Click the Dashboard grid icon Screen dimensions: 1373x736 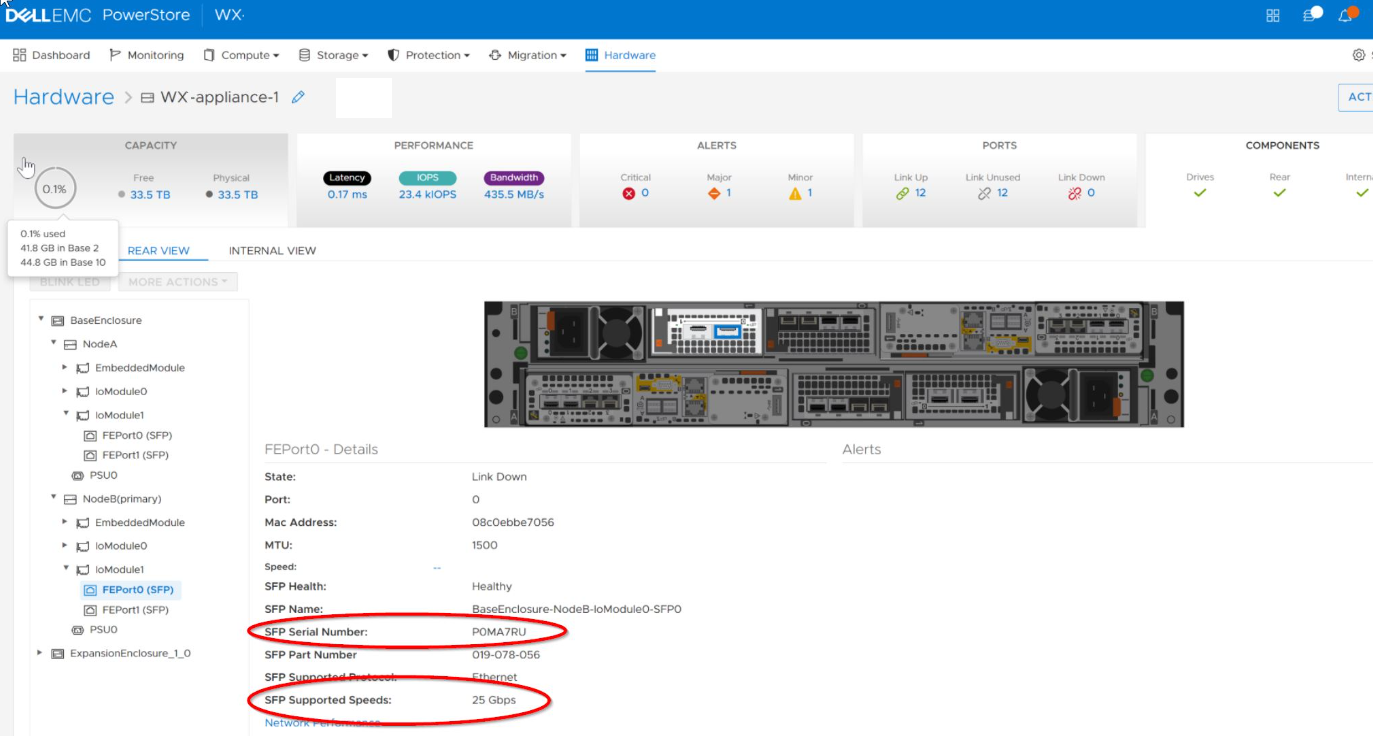(x=17, y=55)
